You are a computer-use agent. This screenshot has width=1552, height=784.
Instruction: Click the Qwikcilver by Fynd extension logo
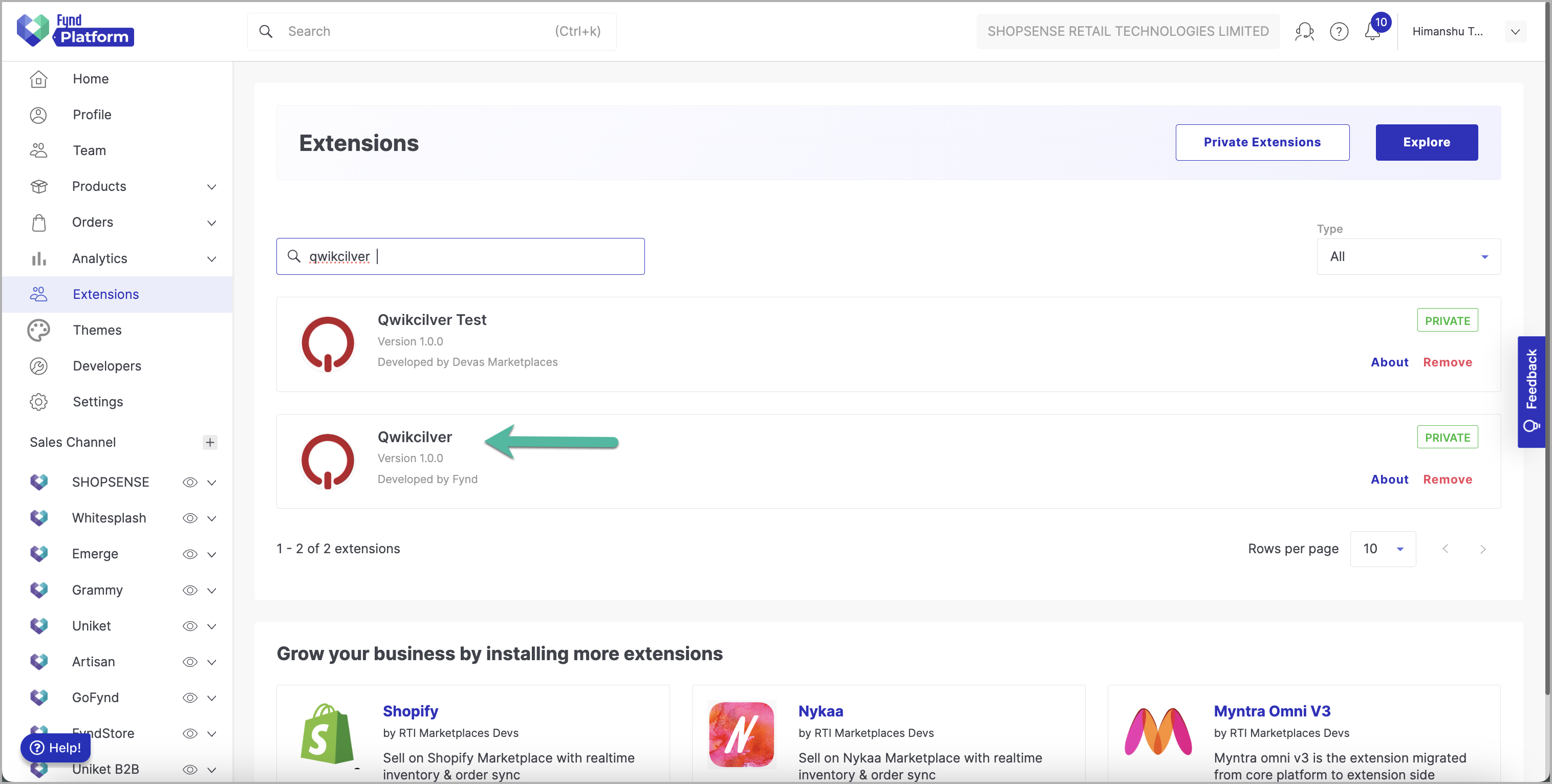click(x=328, y=461)
